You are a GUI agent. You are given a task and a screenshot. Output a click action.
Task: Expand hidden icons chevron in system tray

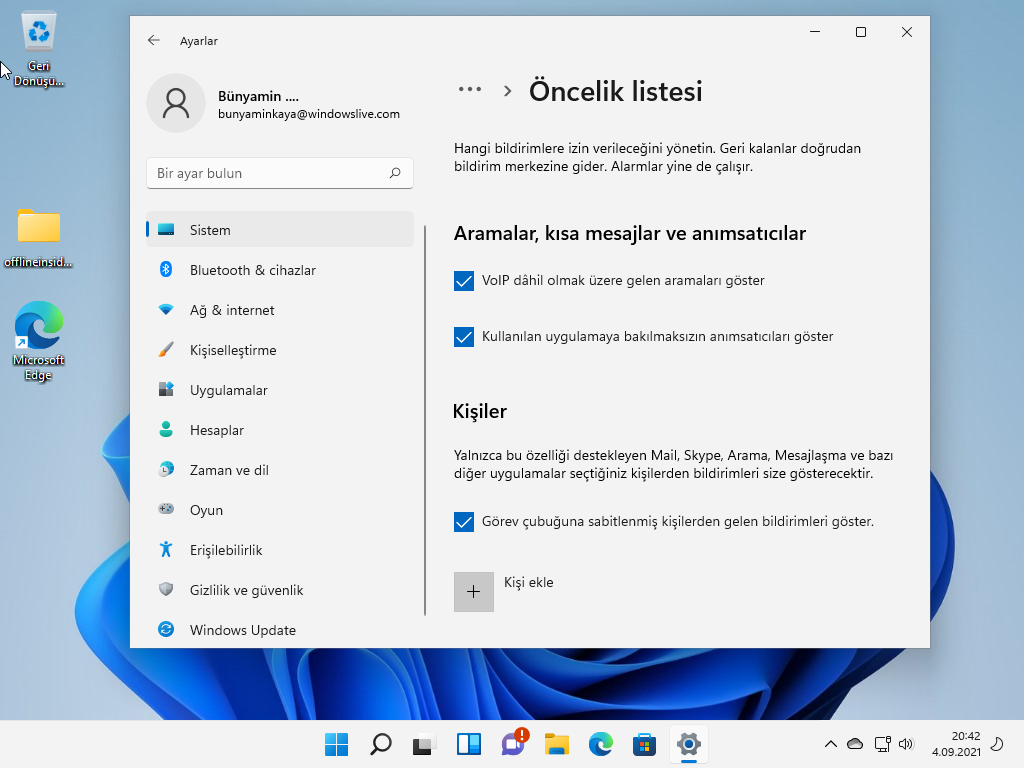(x=831, y=744)
